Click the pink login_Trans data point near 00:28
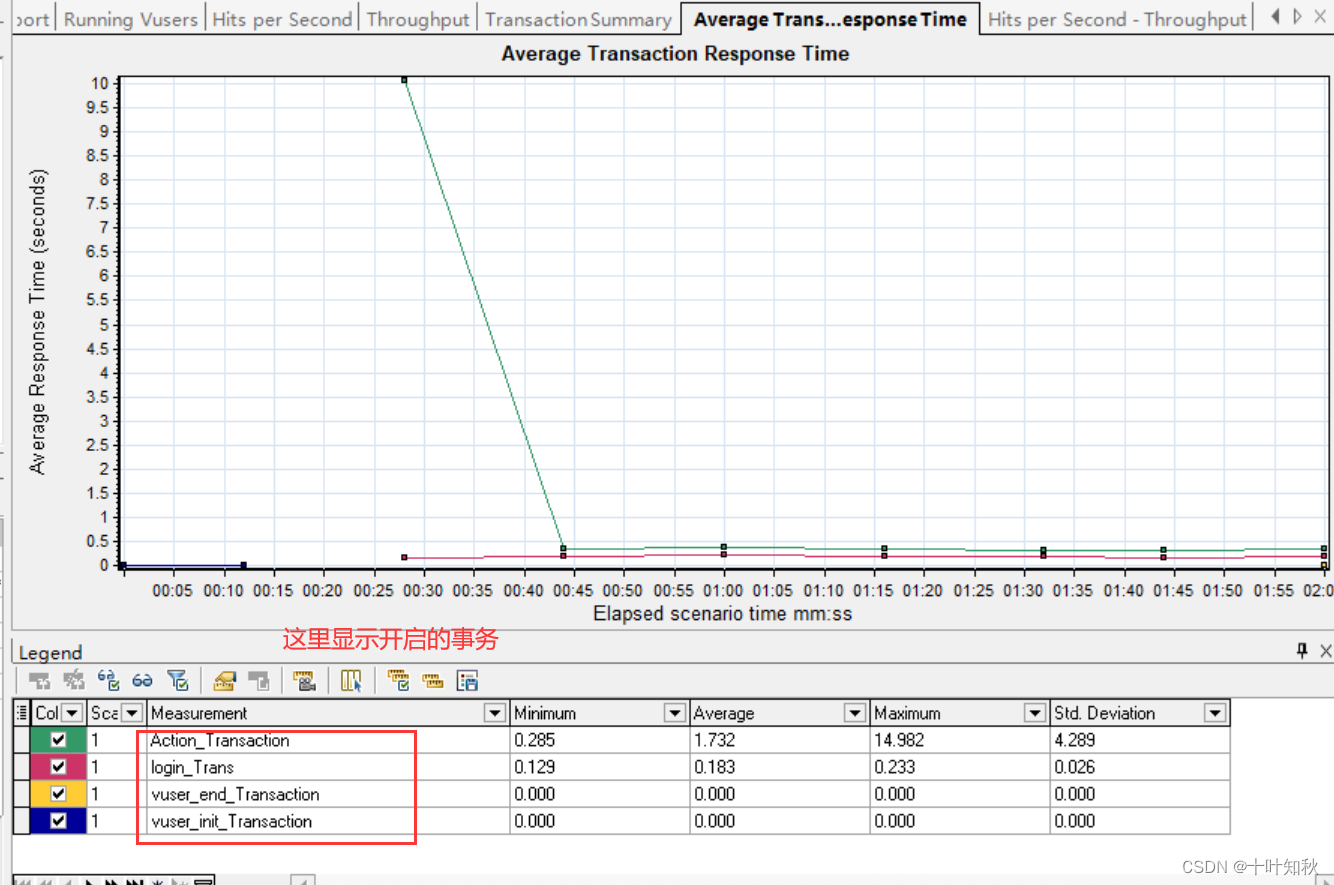Screen dimensions: 1334x885 point(404,557)
